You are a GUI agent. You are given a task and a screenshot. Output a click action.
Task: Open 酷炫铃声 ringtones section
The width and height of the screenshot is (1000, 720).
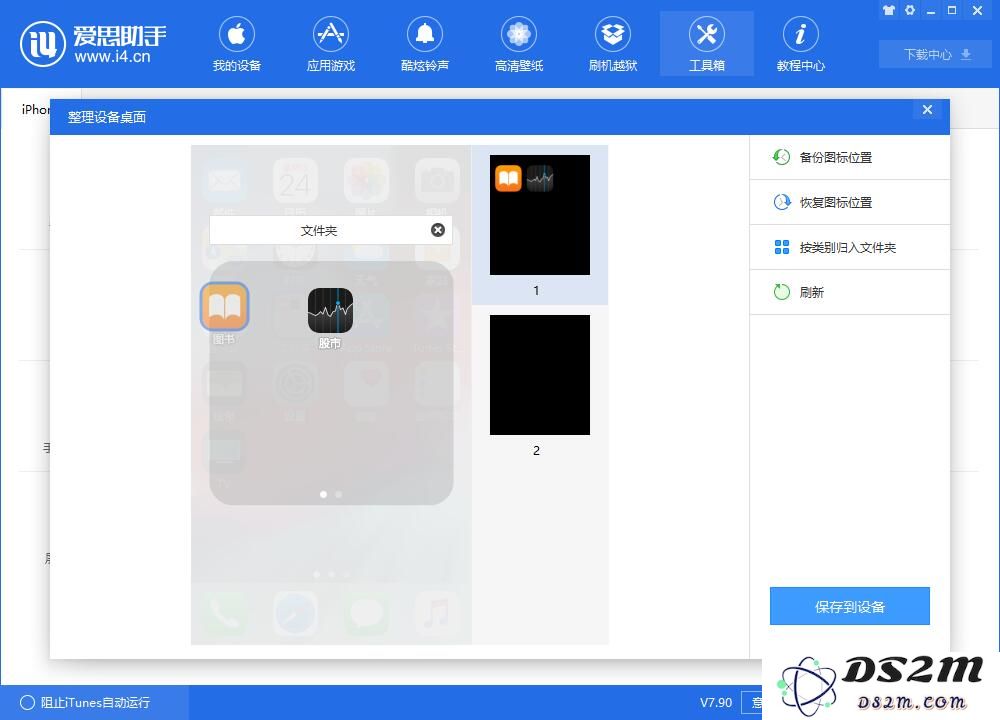click(x=425, y=44)
